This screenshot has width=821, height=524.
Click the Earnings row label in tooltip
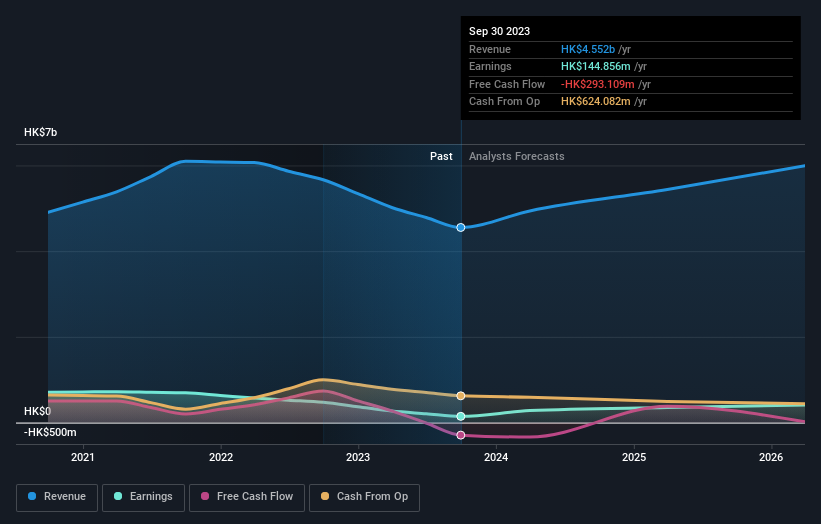click(490, 66)
